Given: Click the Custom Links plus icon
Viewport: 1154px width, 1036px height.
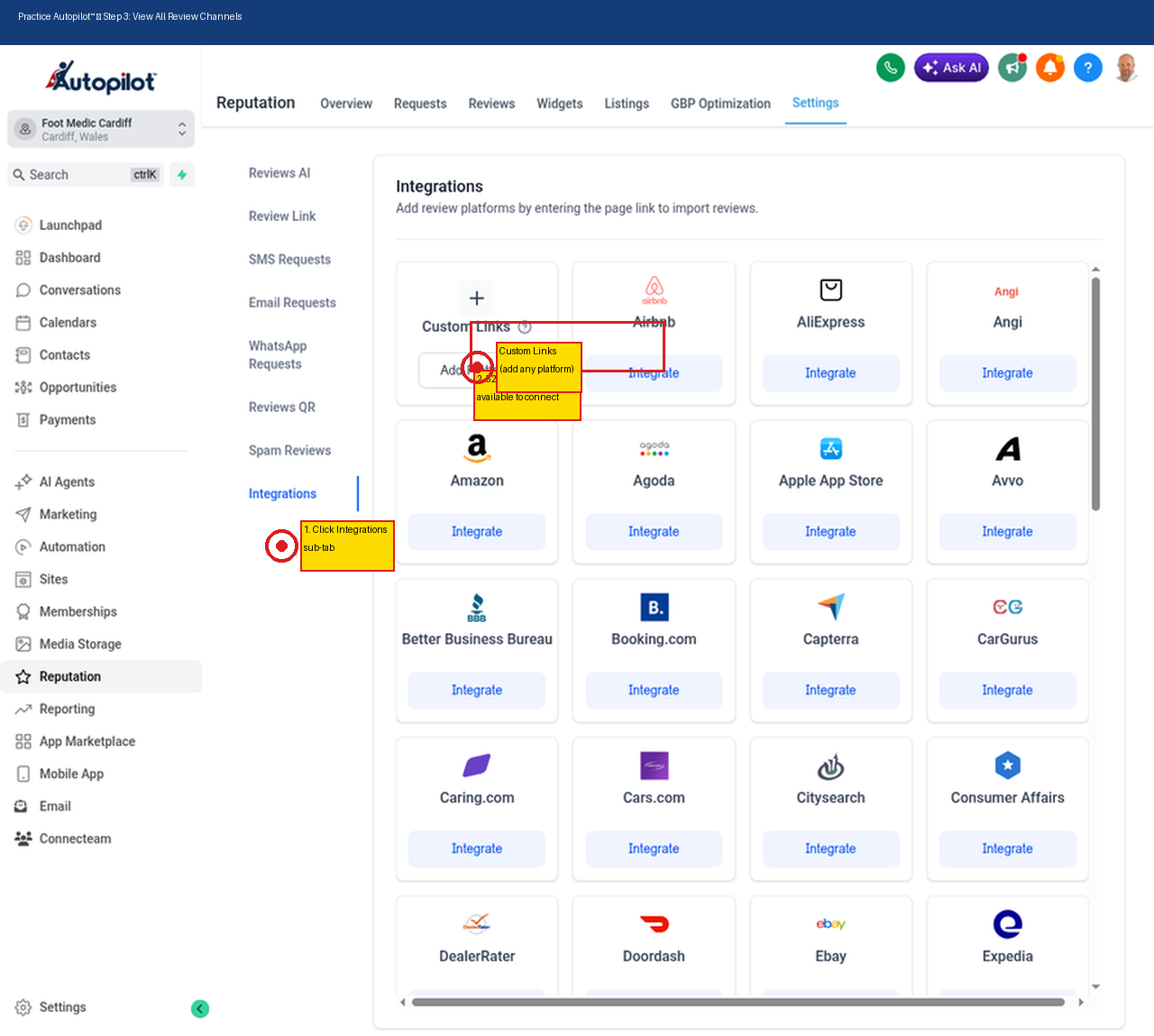Looking at the screenshot, I should point(477,298).
